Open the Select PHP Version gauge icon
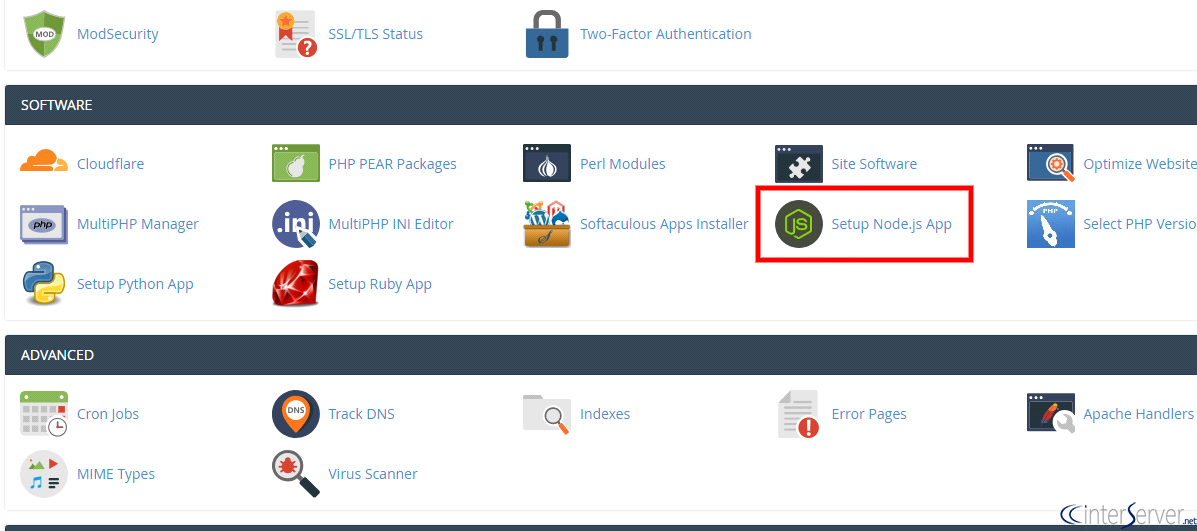 point(1050,224)
